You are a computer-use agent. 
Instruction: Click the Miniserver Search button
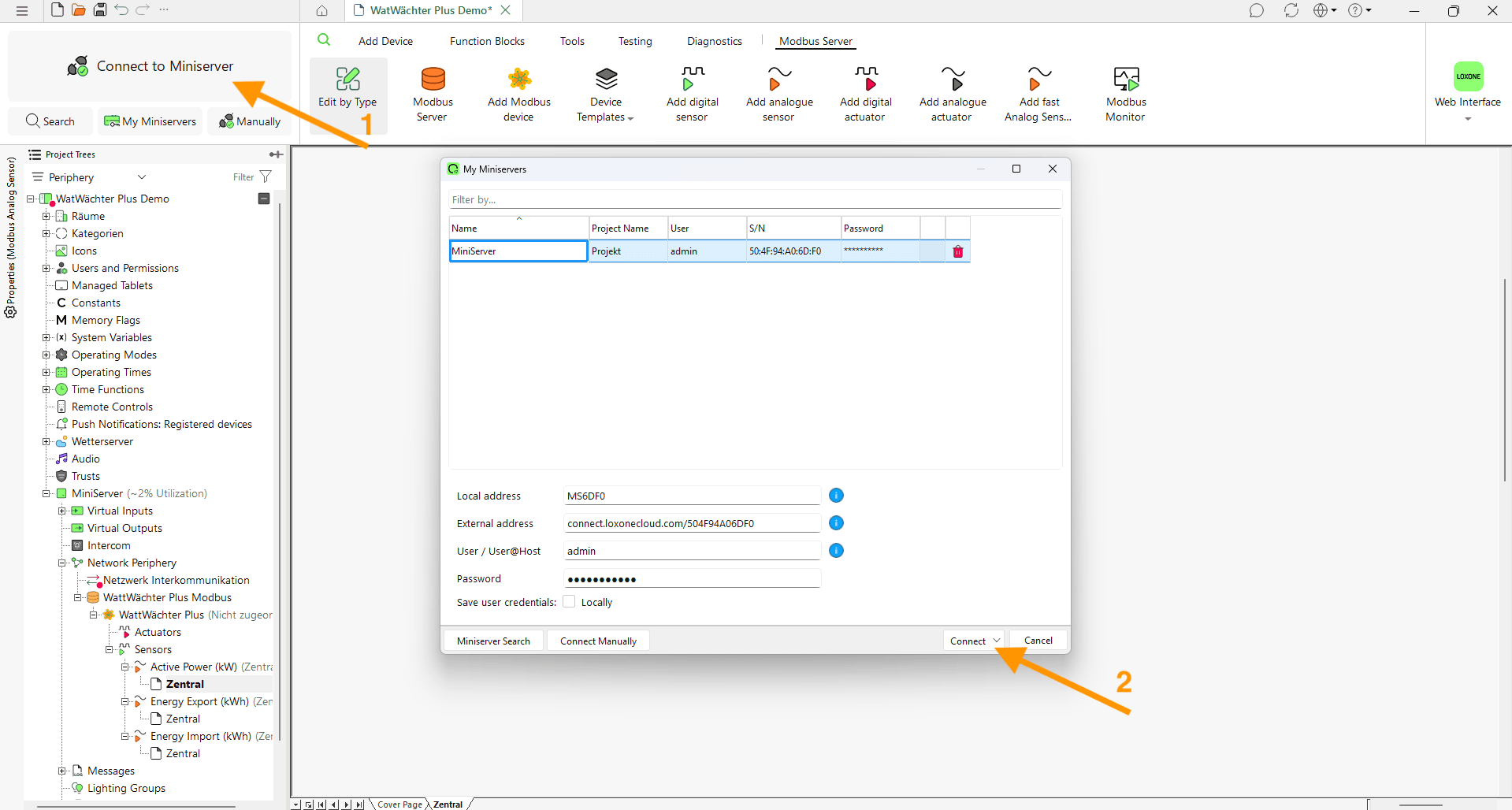(x=493, y=641)
